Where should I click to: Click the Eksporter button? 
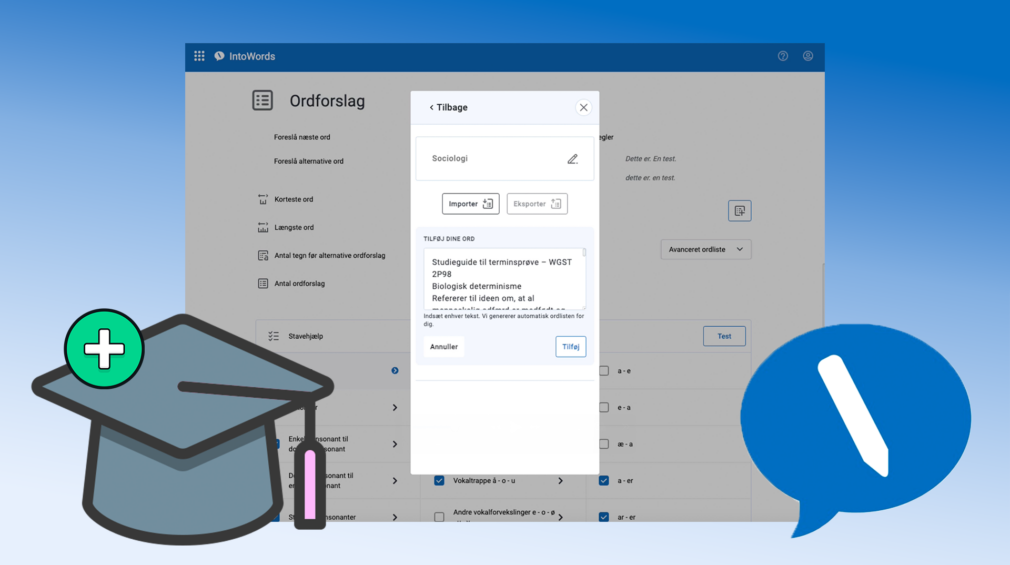[537, 204]
